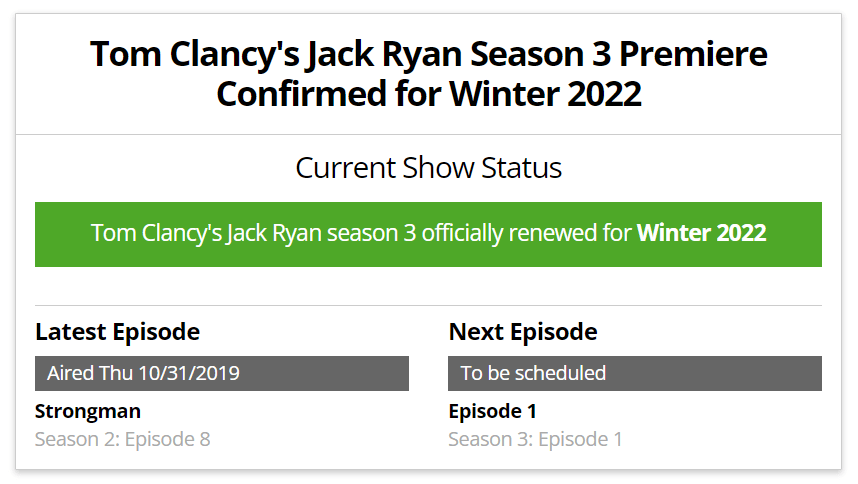Click the Next Episode heading
This screenshot has width=858, height=484.
click(523, 331)
